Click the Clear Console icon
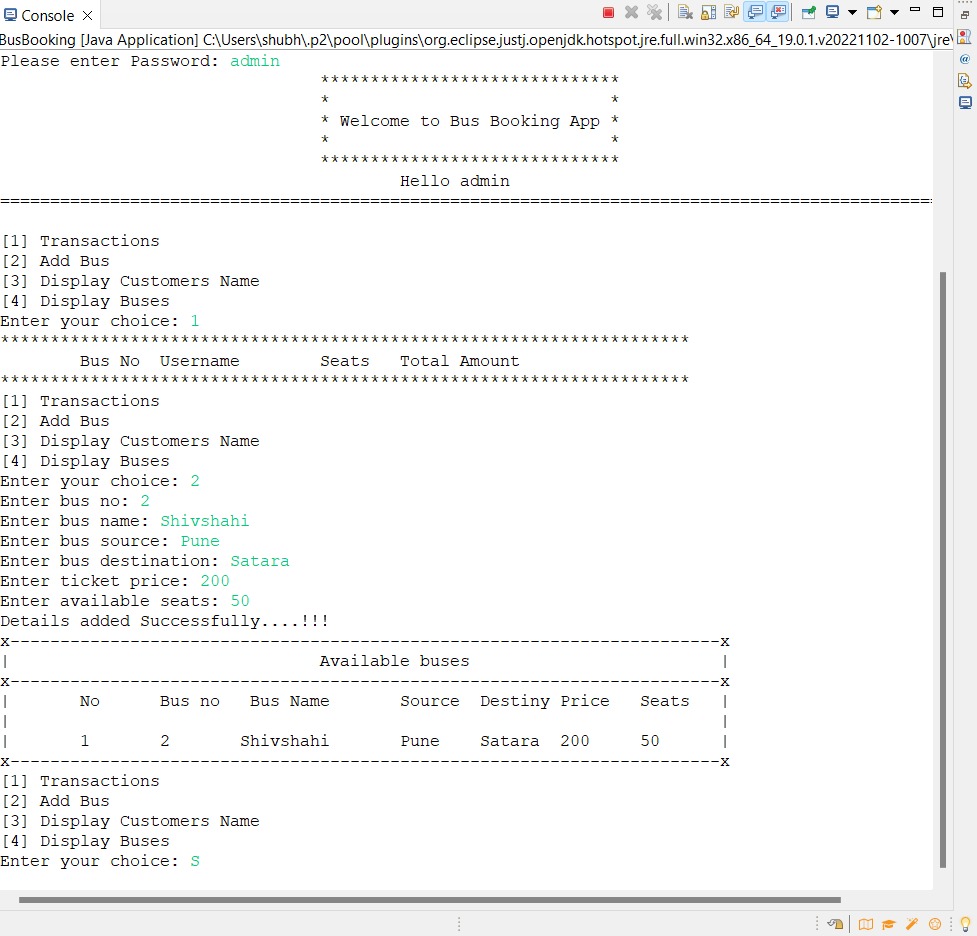Screen dimensions: 977x936 [685, 12]
